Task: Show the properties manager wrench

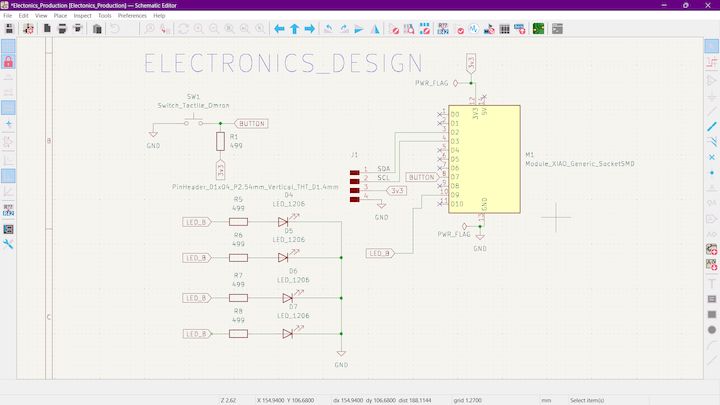Action: tap(8, 244)
